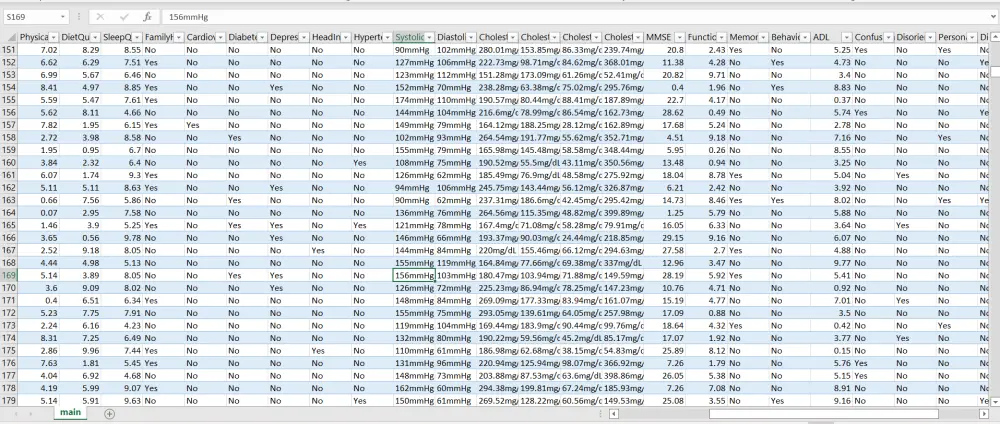Screen dimensions: 1000x424
Task: Select the row 160 header
Action: [x=9, y=163]
